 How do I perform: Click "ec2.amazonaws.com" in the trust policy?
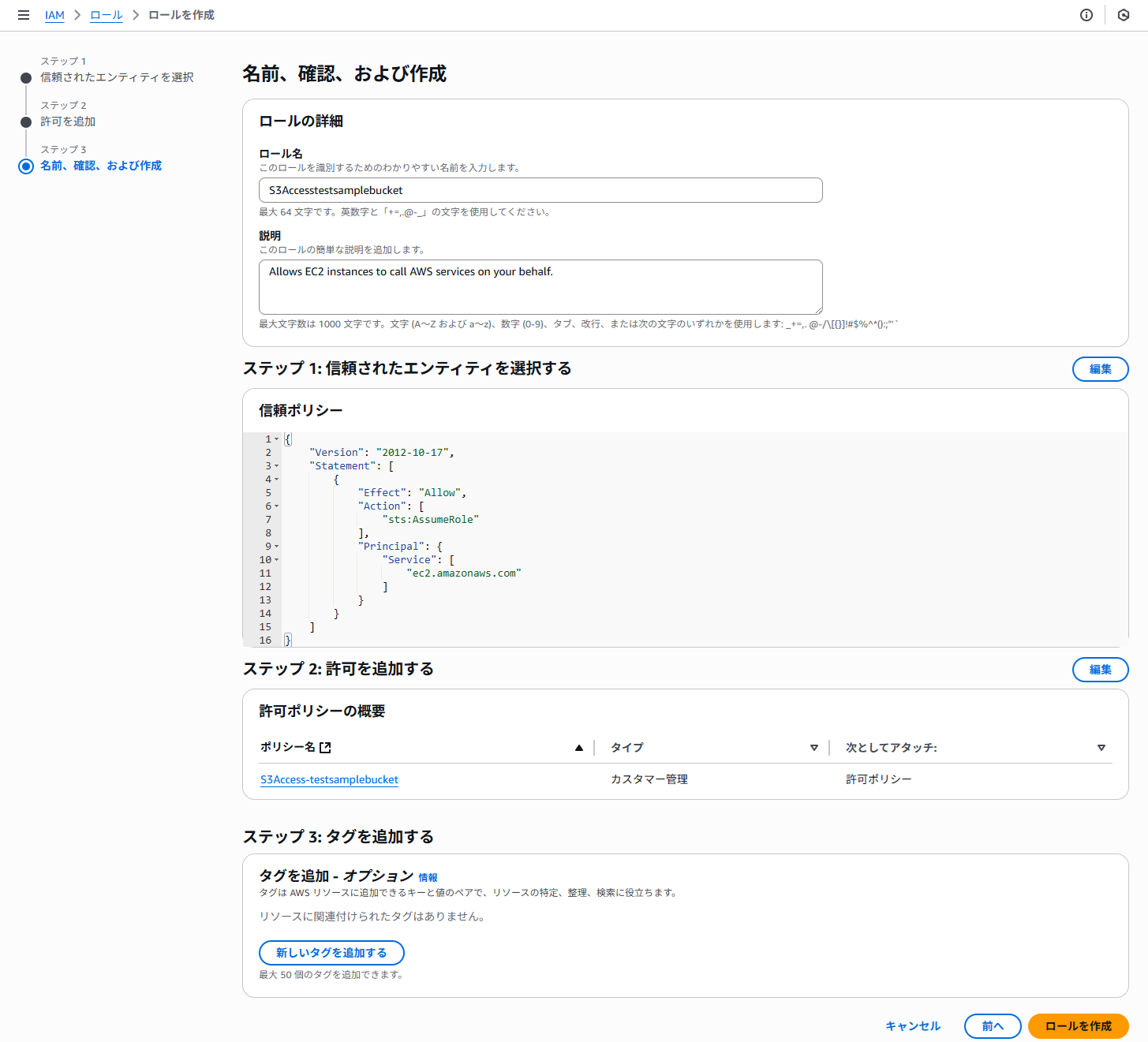[464, 573]
